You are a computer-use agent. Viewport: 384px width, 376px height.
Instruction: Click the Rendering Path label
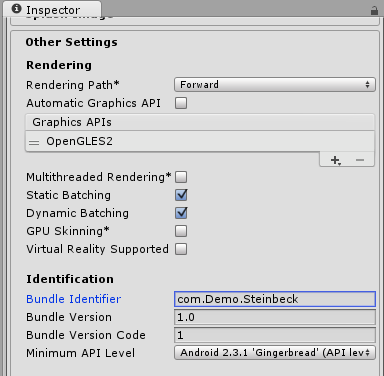click(73, 85)
